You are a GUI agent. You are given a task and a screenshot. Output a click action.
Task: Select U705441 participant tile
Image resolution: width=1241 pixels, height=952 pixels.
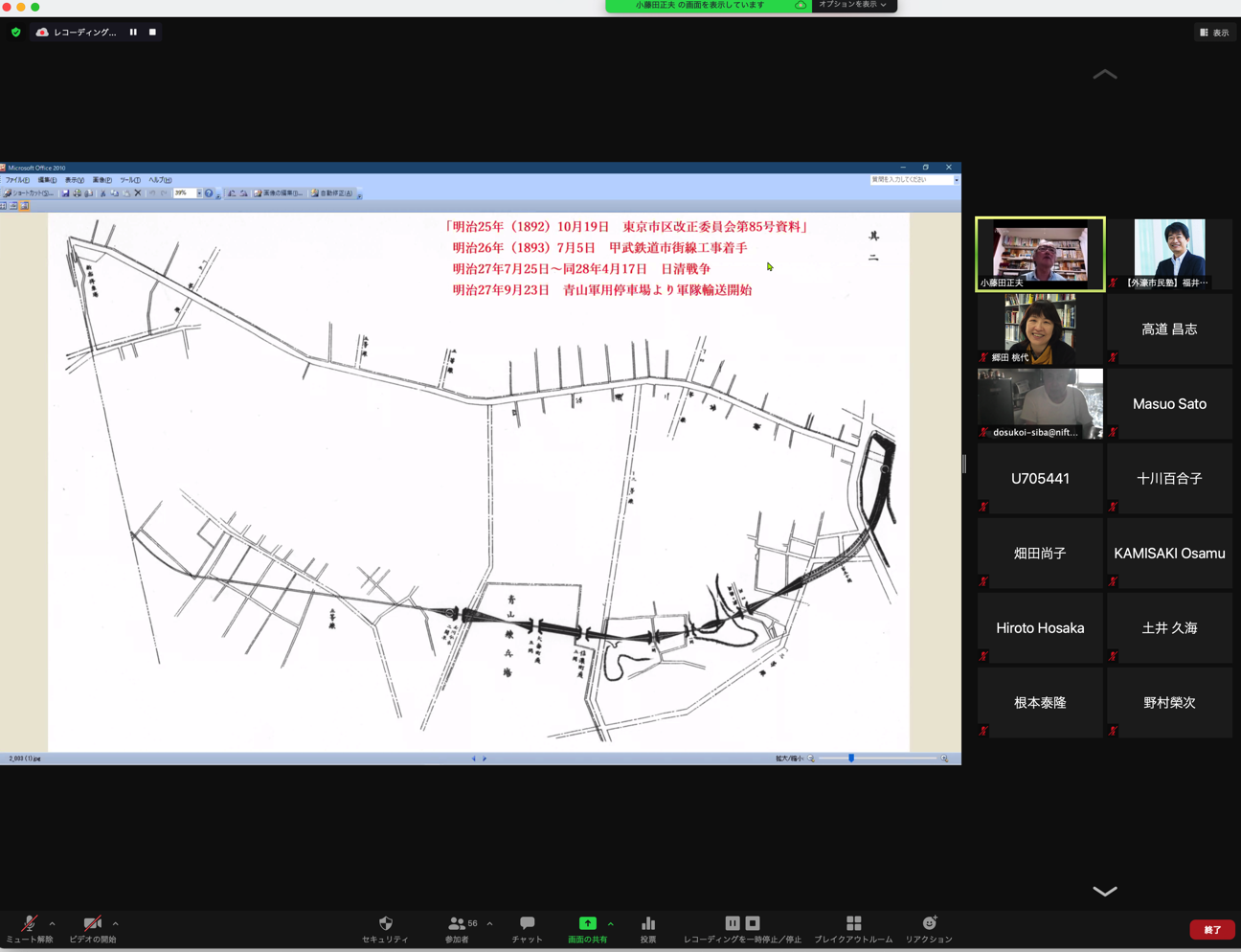coord(1040,478)
